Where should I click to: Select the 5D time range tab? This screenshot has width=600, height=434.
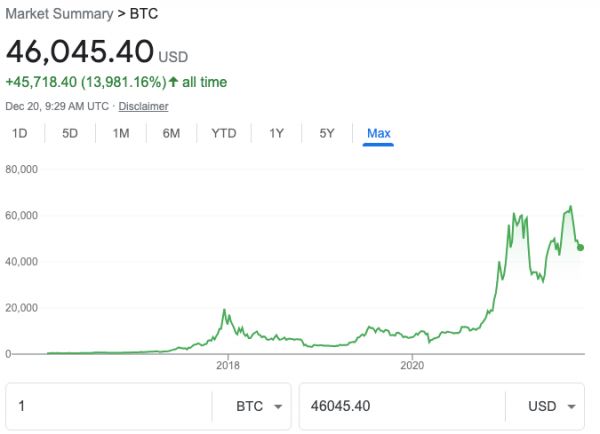pos(70,133)
